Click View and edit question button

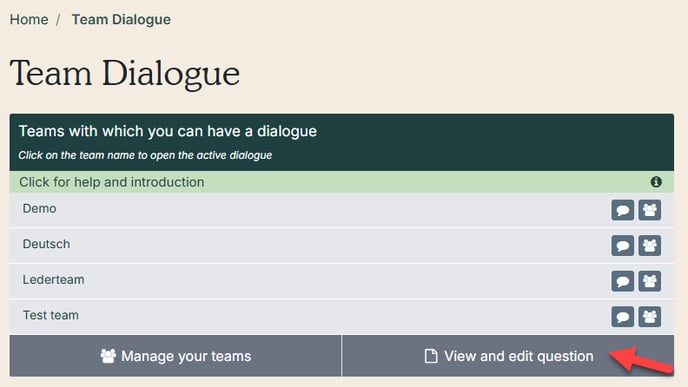[508, 356]
